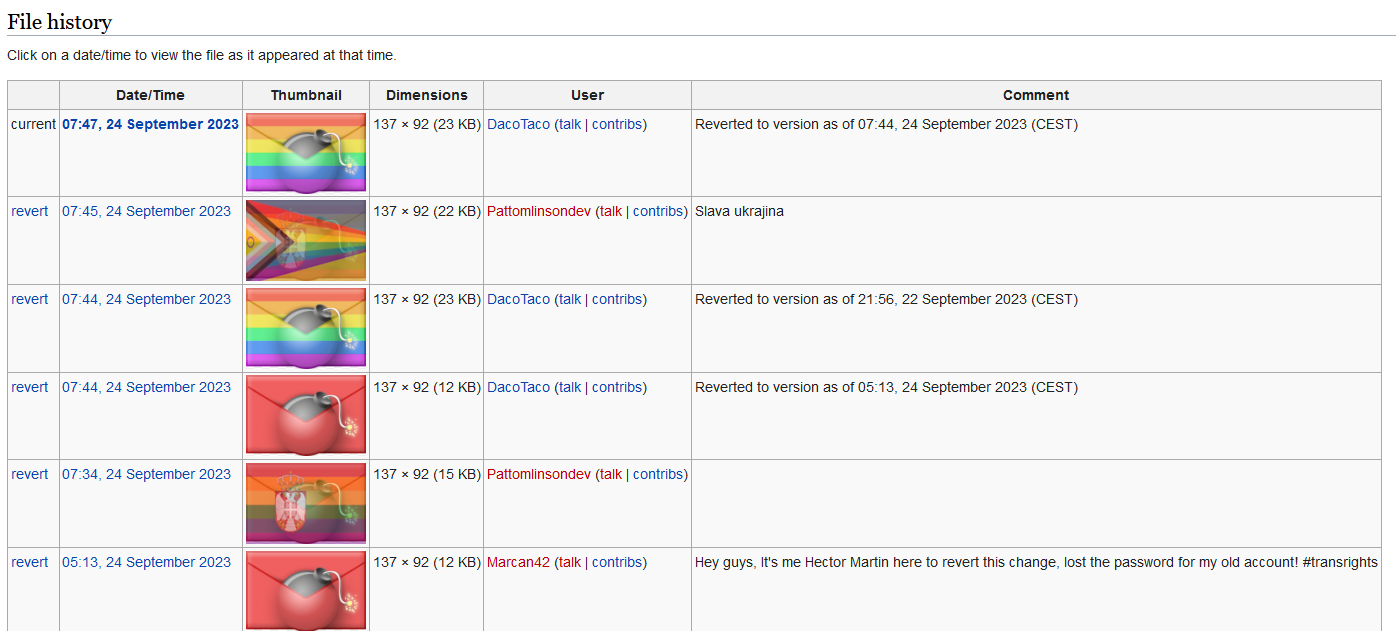View file as of 05:13, 24 September 2023
This screenshot has width=1396, height=631.
[x=146, y=562]
